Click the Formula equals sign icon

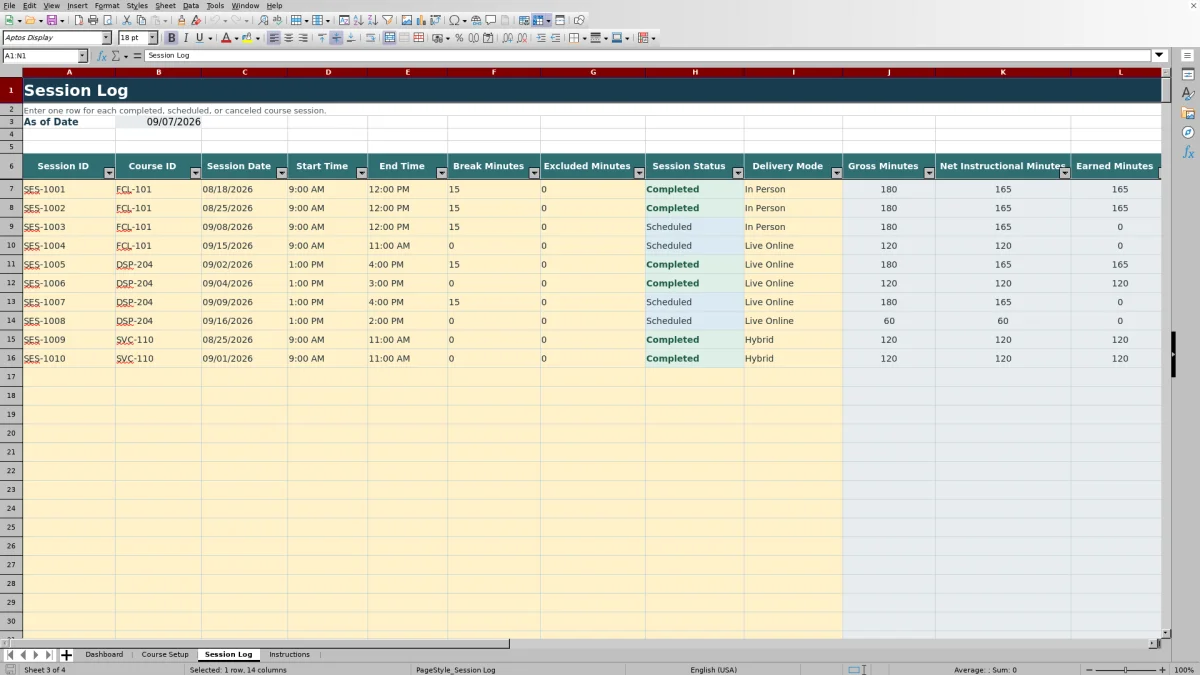point(137,56)
